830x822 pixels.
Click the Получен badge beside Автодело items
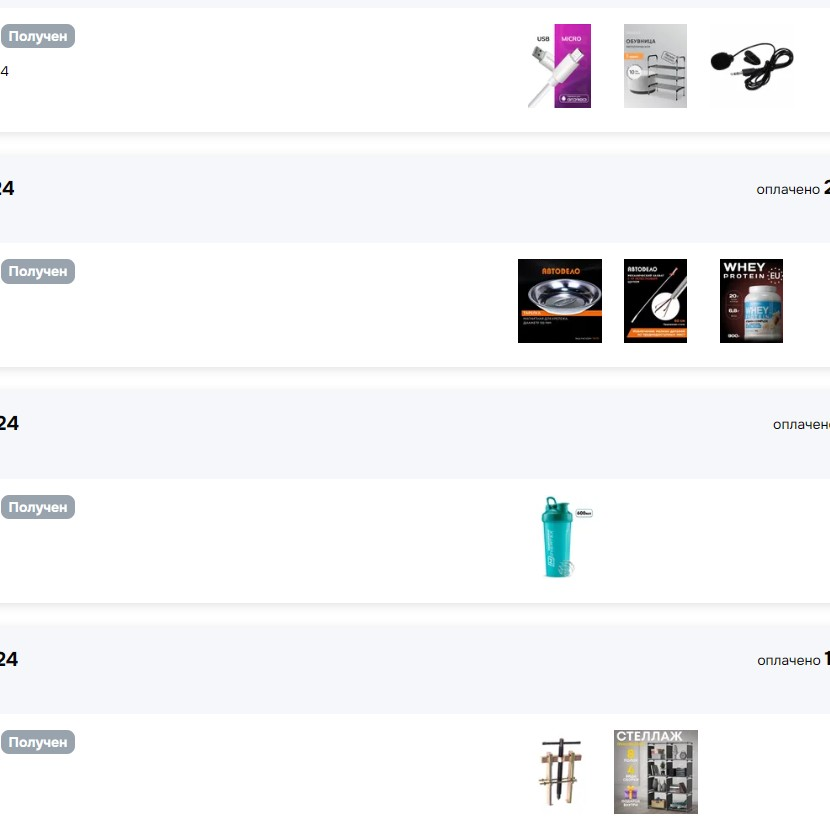pyautogui.click(x=38, y=271)
